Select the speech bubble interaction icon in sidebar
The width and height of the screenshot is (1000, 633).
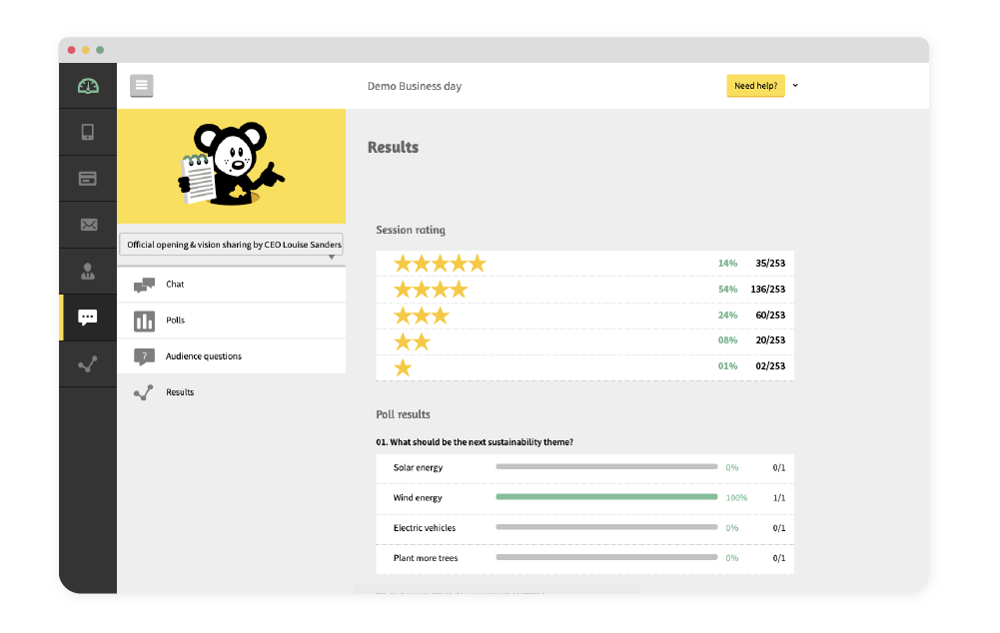[x=87, y=317]
